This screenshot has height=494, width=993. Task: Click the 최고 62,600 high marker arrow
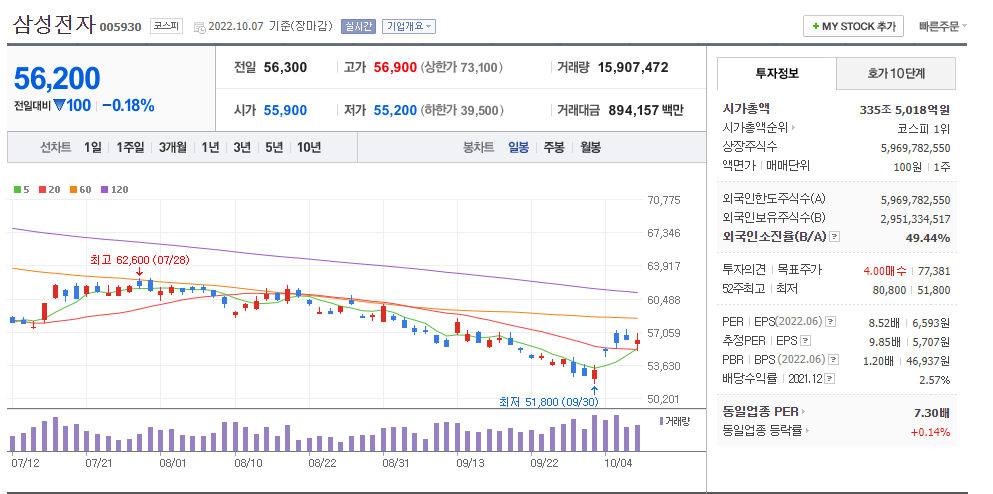(139, 272)
